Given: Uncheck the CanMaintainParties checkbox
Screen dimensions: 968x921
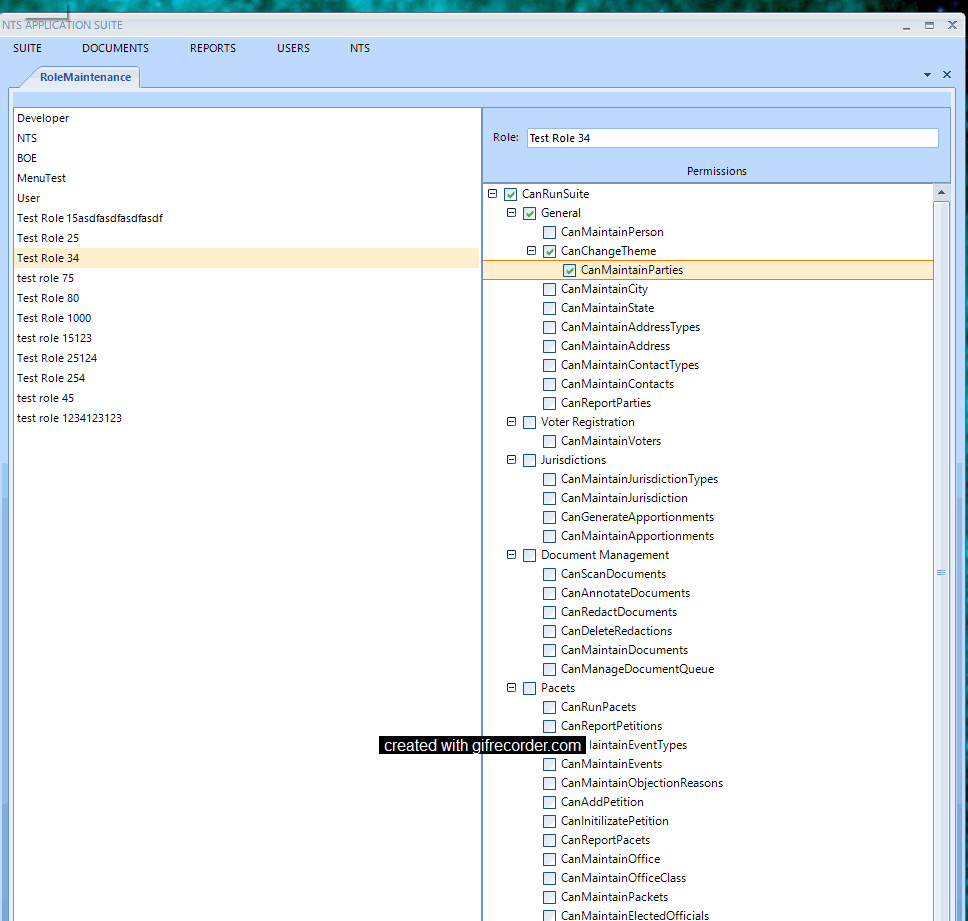Looking at the screenshot, I should tap(569, 270).
